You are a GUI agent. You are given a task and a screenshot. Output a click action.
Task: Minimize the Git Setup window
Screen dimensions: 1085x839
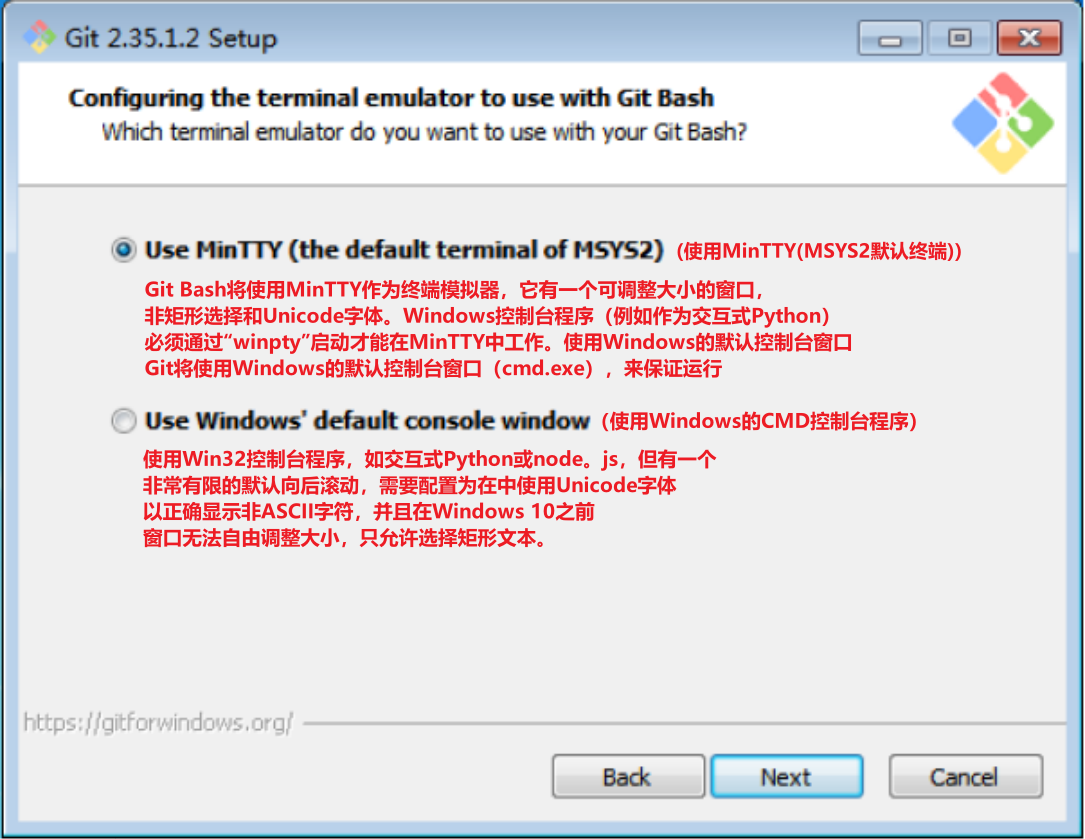click(x=890, y=37)
